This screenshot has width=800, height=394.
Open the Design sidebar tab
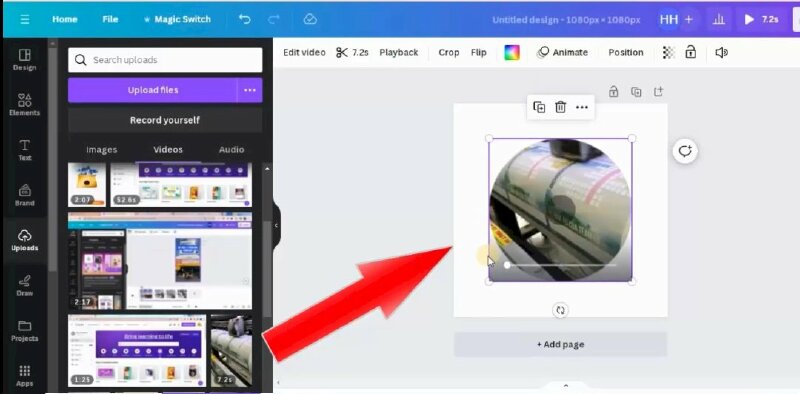pyautogui.click(x=24, y=60)
